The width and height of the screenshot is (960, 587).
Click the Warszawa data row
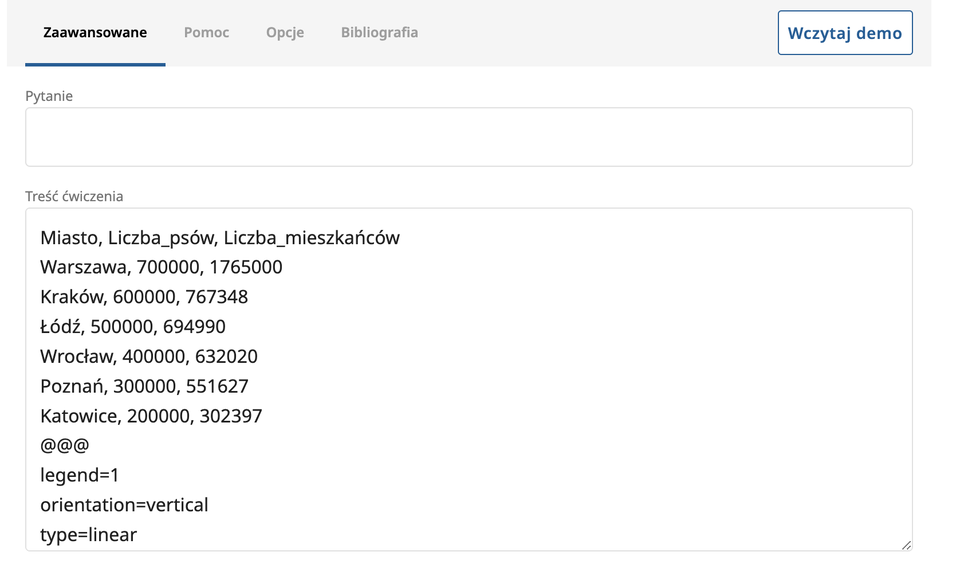pos(161,267)
